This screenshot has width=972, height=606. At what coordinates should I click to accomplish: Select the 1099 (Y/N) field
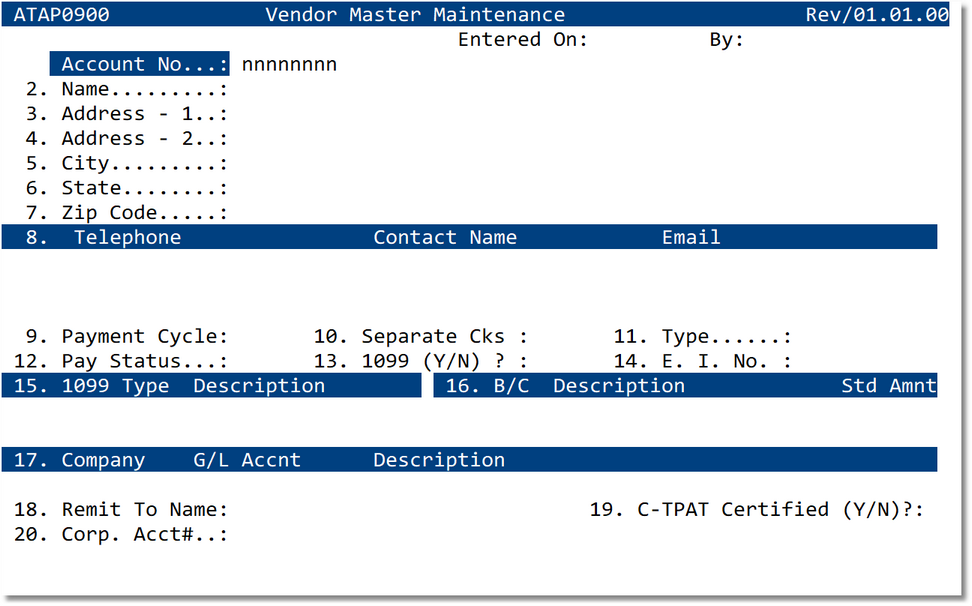[444, 361]
